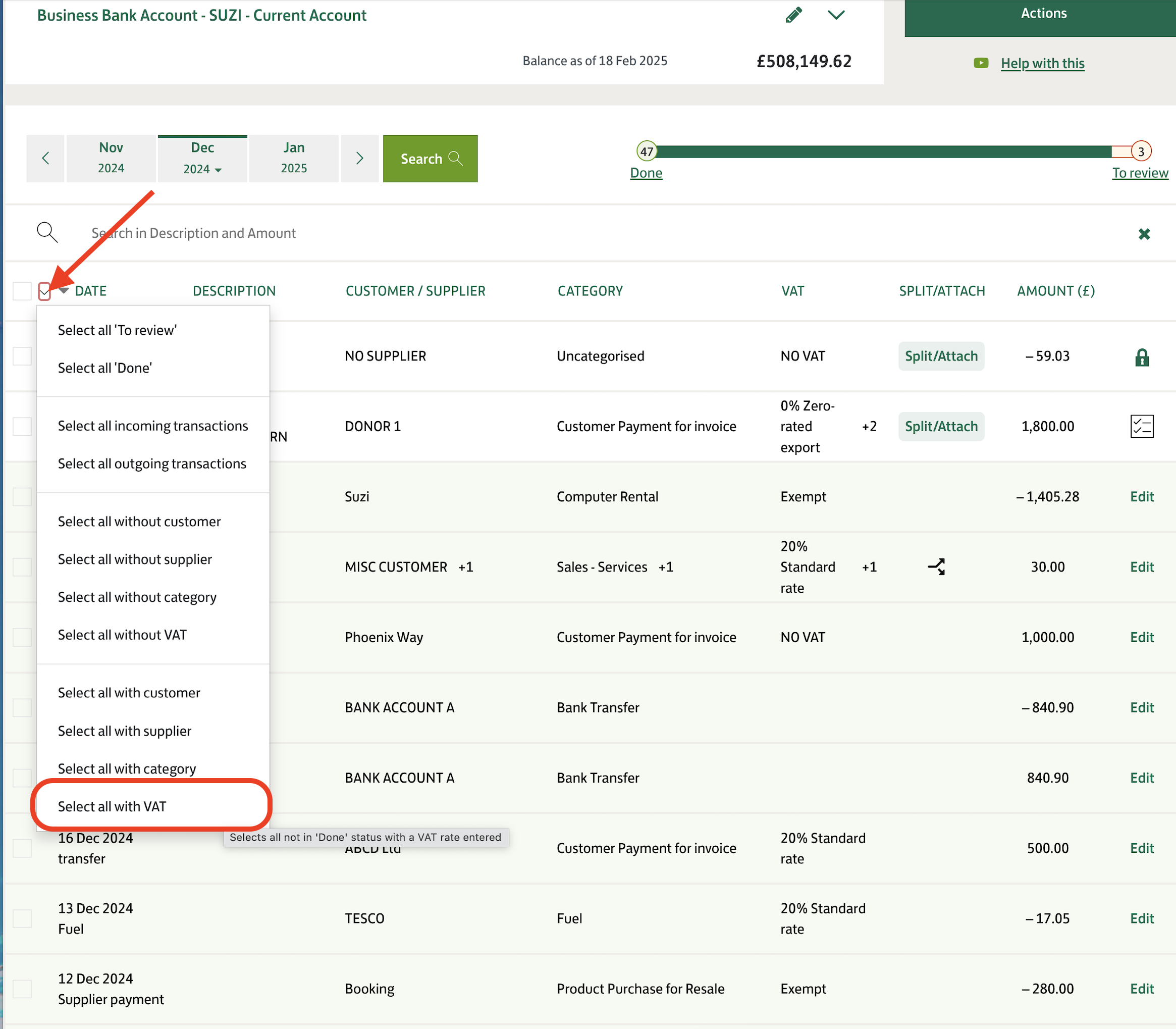Viewport: 1176px width, 1029px height.
Task: Click the padlock icon on NO SUPPLIER row
Action: (x=1142, y=357)
